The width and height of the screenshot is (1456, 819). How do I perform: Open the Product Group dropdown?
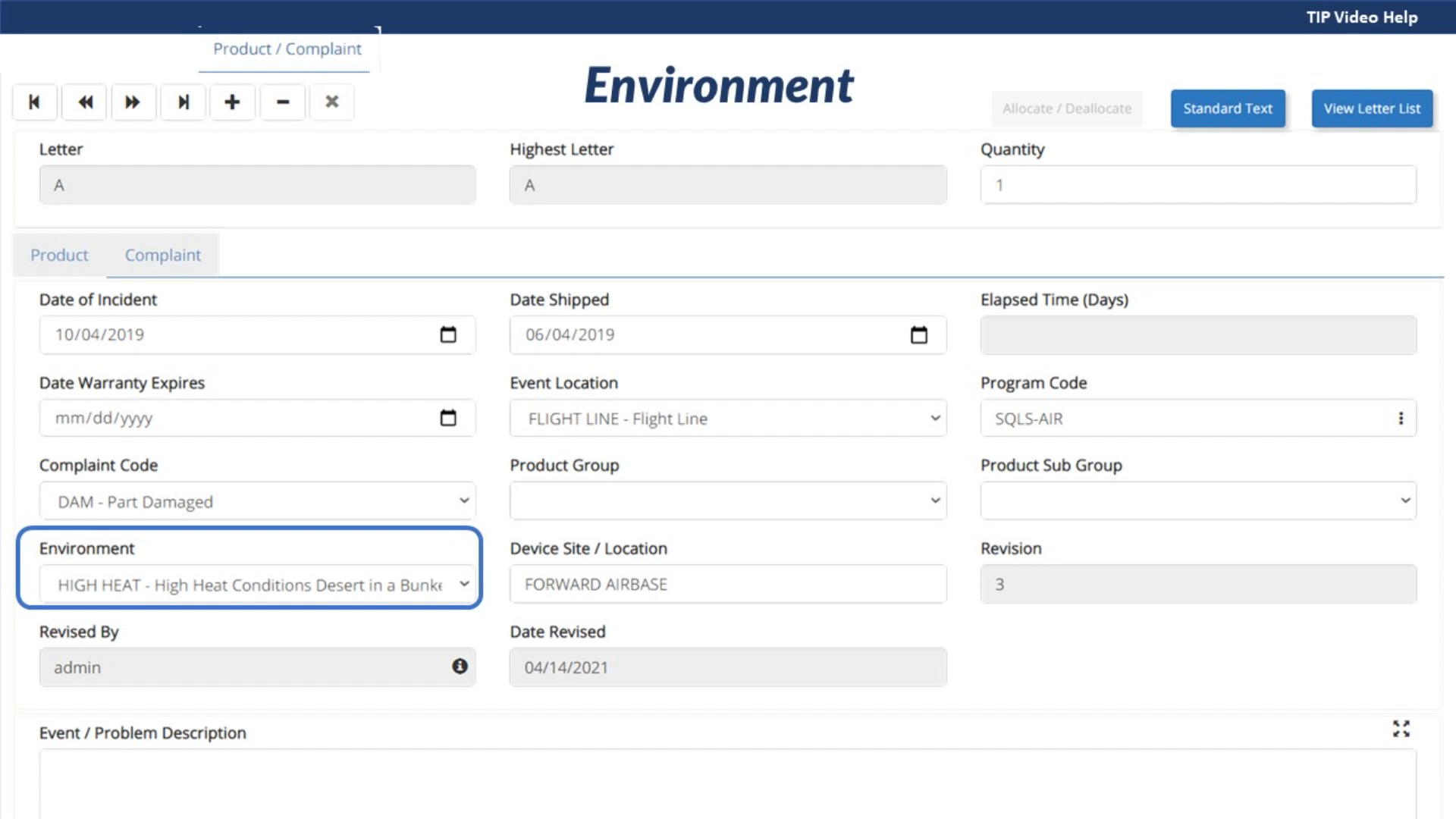[x=727, y=501]
